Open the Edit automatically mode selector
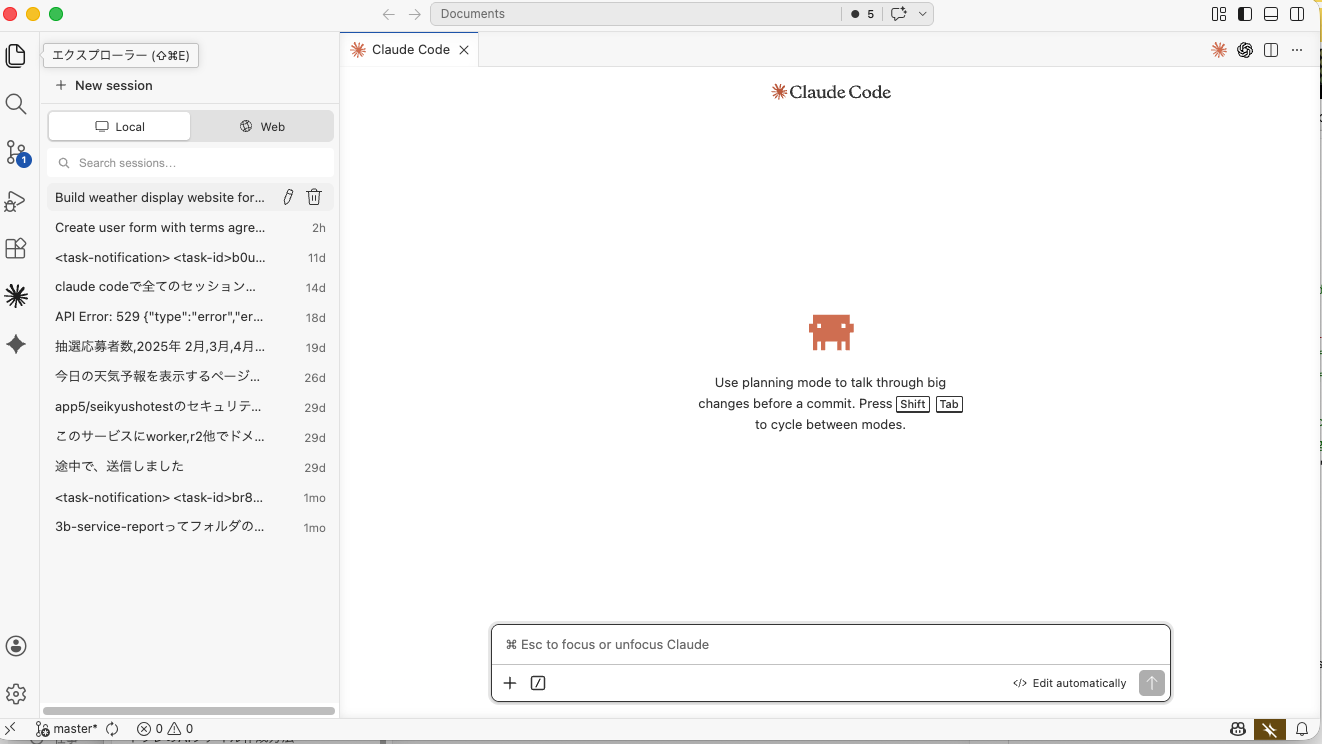 (x=1070, y=683)
